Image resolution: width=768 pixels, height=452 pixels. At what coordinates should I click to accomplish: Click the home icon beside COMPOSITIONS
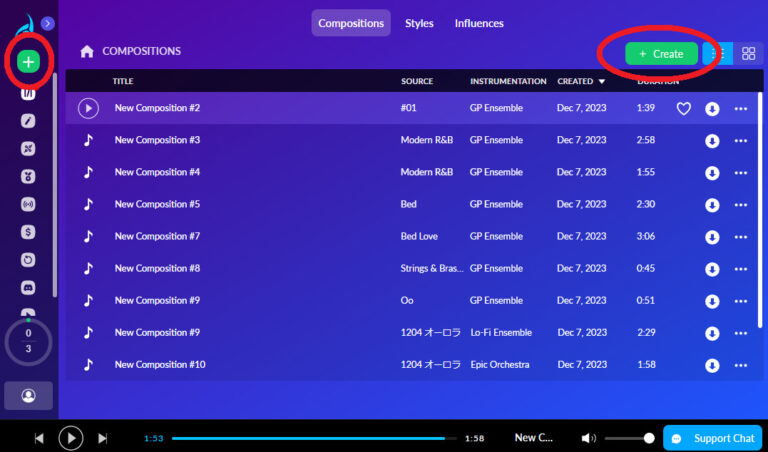pyautogui.click(x=87, y=51)
